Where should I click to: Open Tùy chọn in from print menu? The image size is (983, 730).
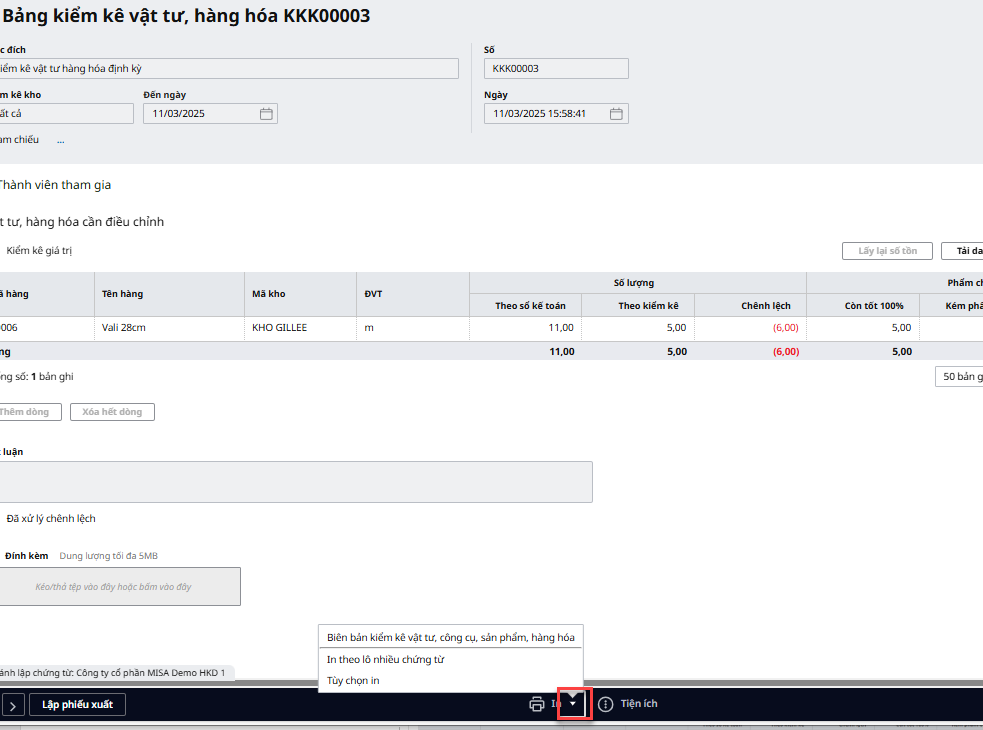tap(353, 681)
